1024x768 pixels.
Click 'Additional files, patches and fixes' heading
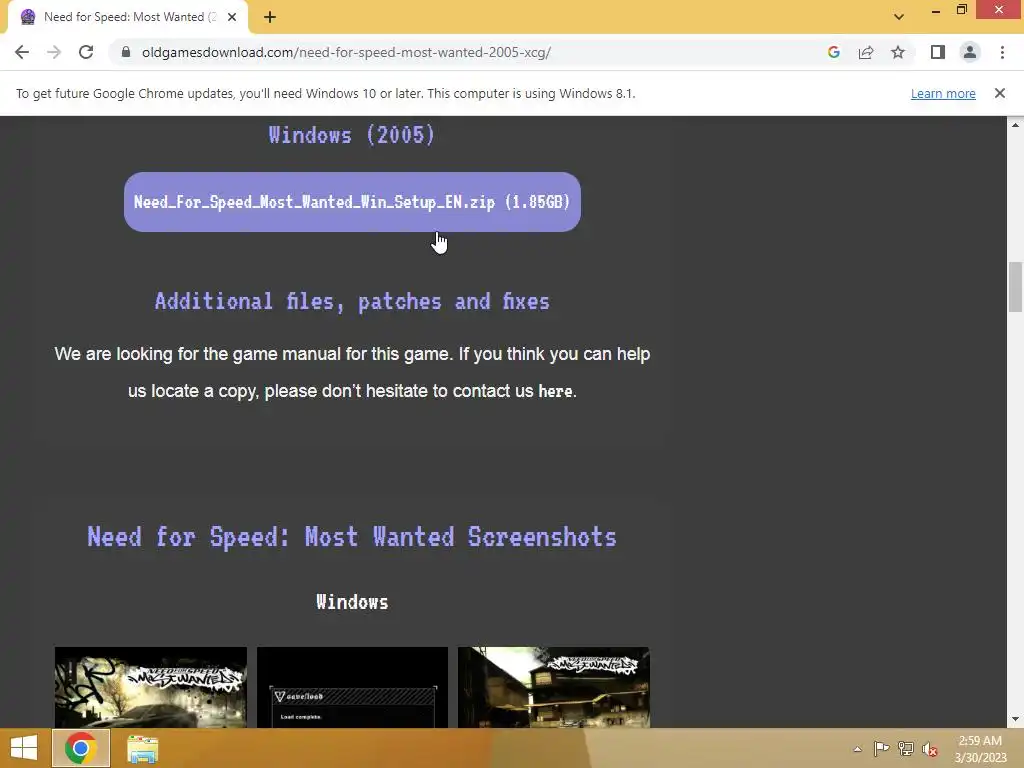click(352, 302)
